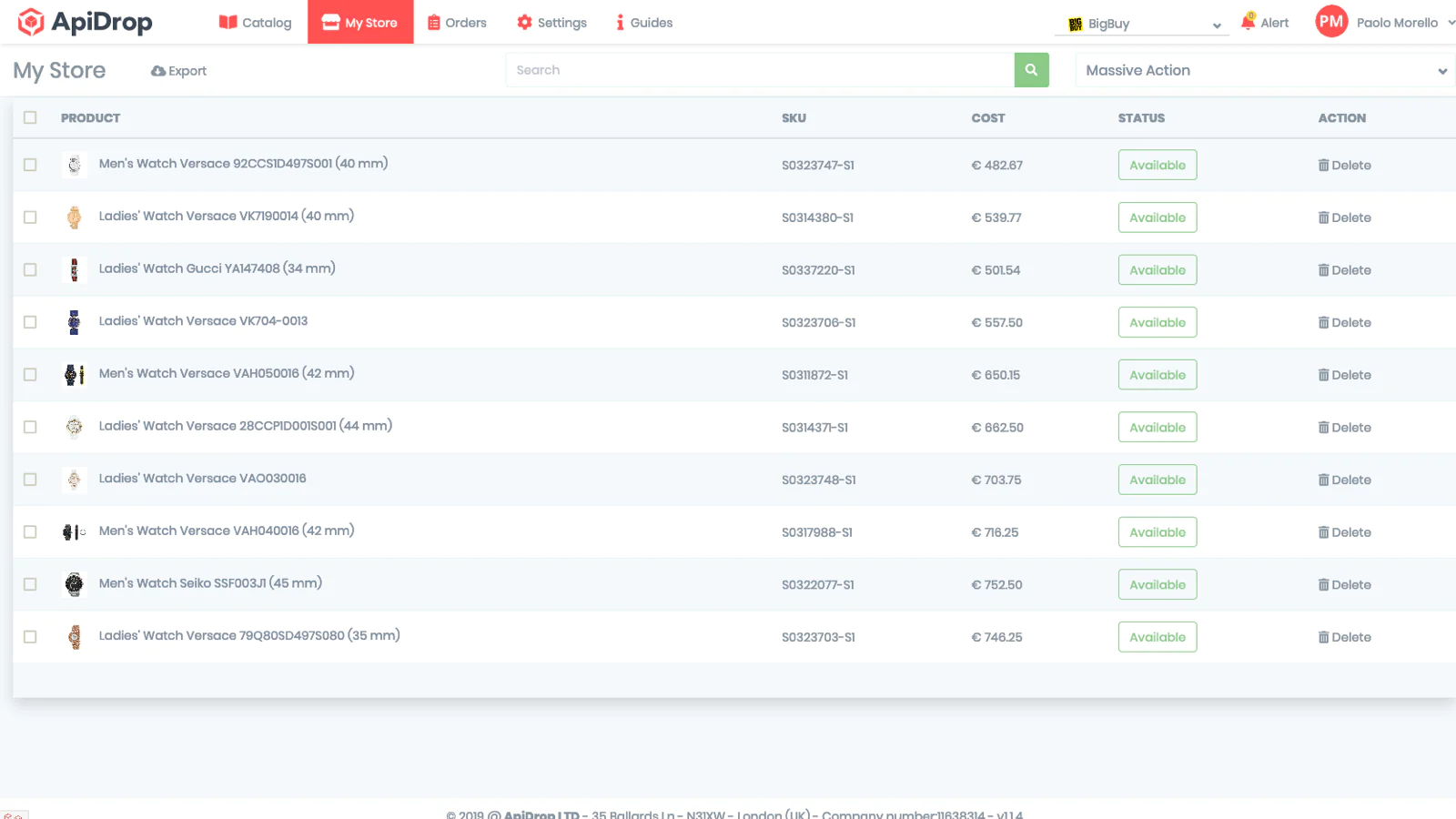Screen dimensions: 1456x819
Task: Click the Alert bell icon
Action: 1249,22
